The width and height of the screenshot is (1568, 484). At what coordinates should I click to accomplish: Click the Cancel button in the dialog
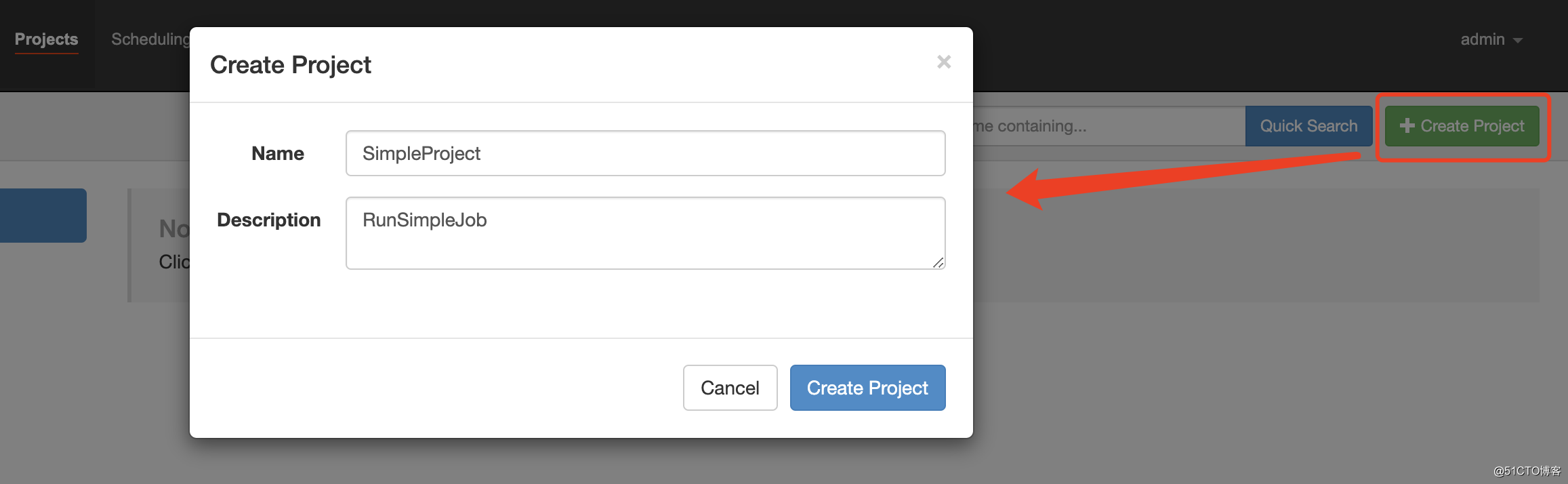tap(730, 388)
